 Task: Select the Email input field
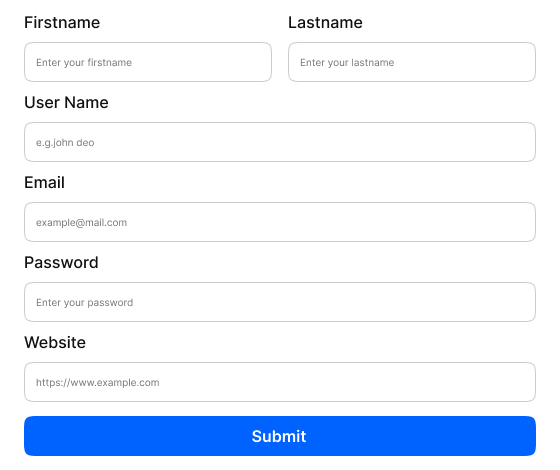[x=280, y=222]
